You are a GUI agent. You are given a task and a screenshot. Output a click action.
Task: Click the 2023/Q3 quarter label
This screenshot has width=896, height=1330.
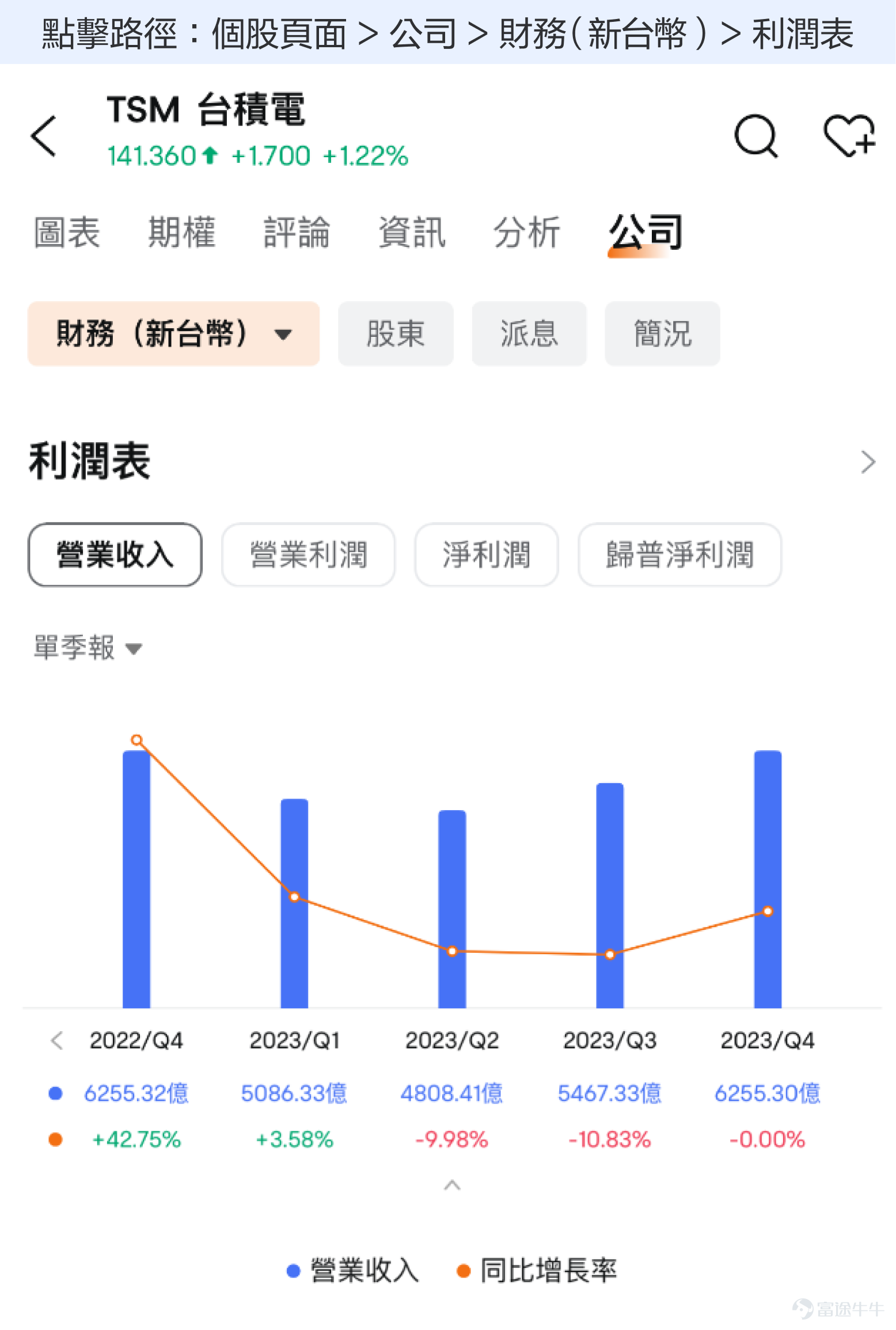[610, 1040]
